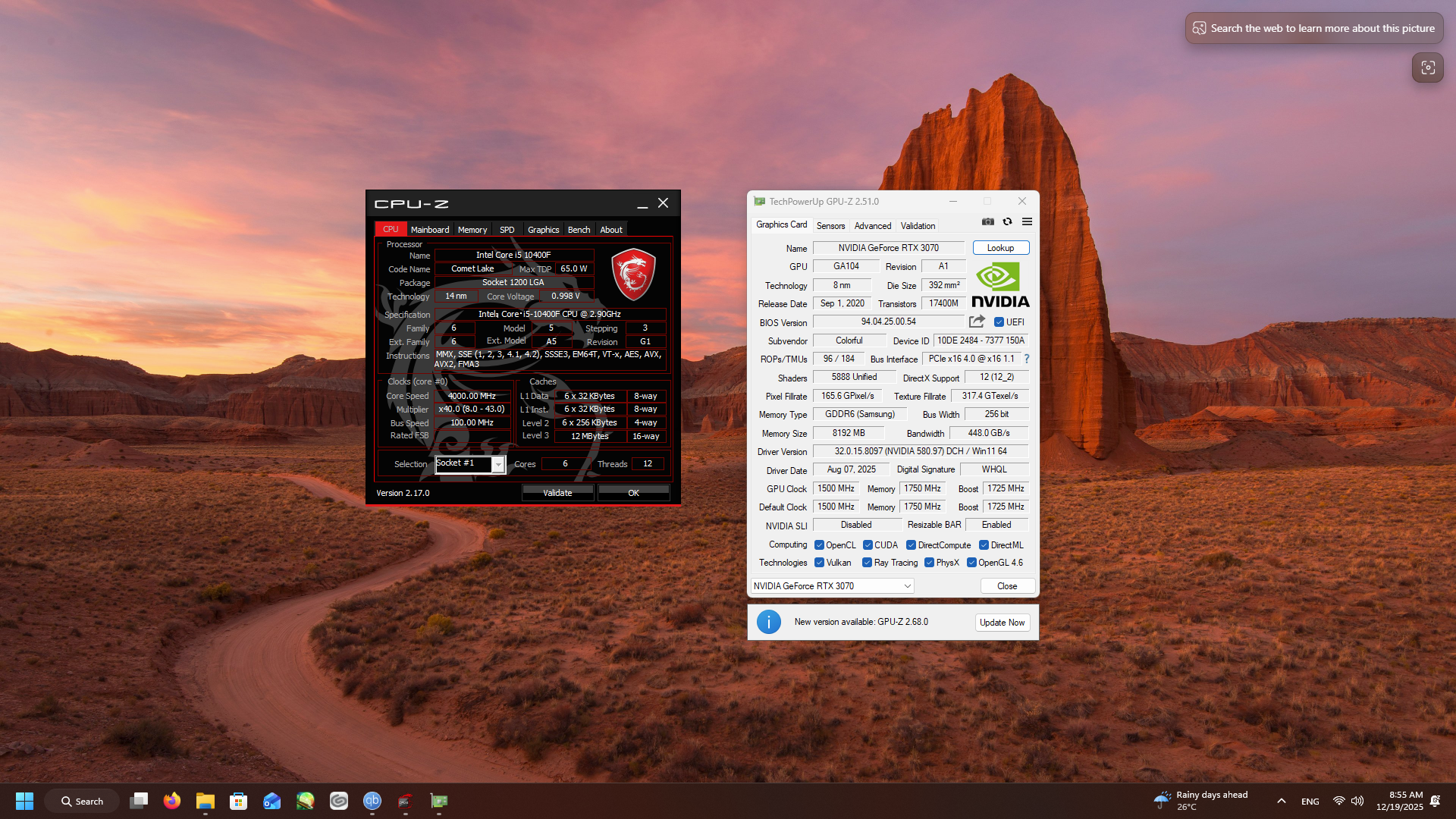Viewport: 1456px width, 819px height.
Task: Click the OK button in CPU-Z
Action: [634, 493]
